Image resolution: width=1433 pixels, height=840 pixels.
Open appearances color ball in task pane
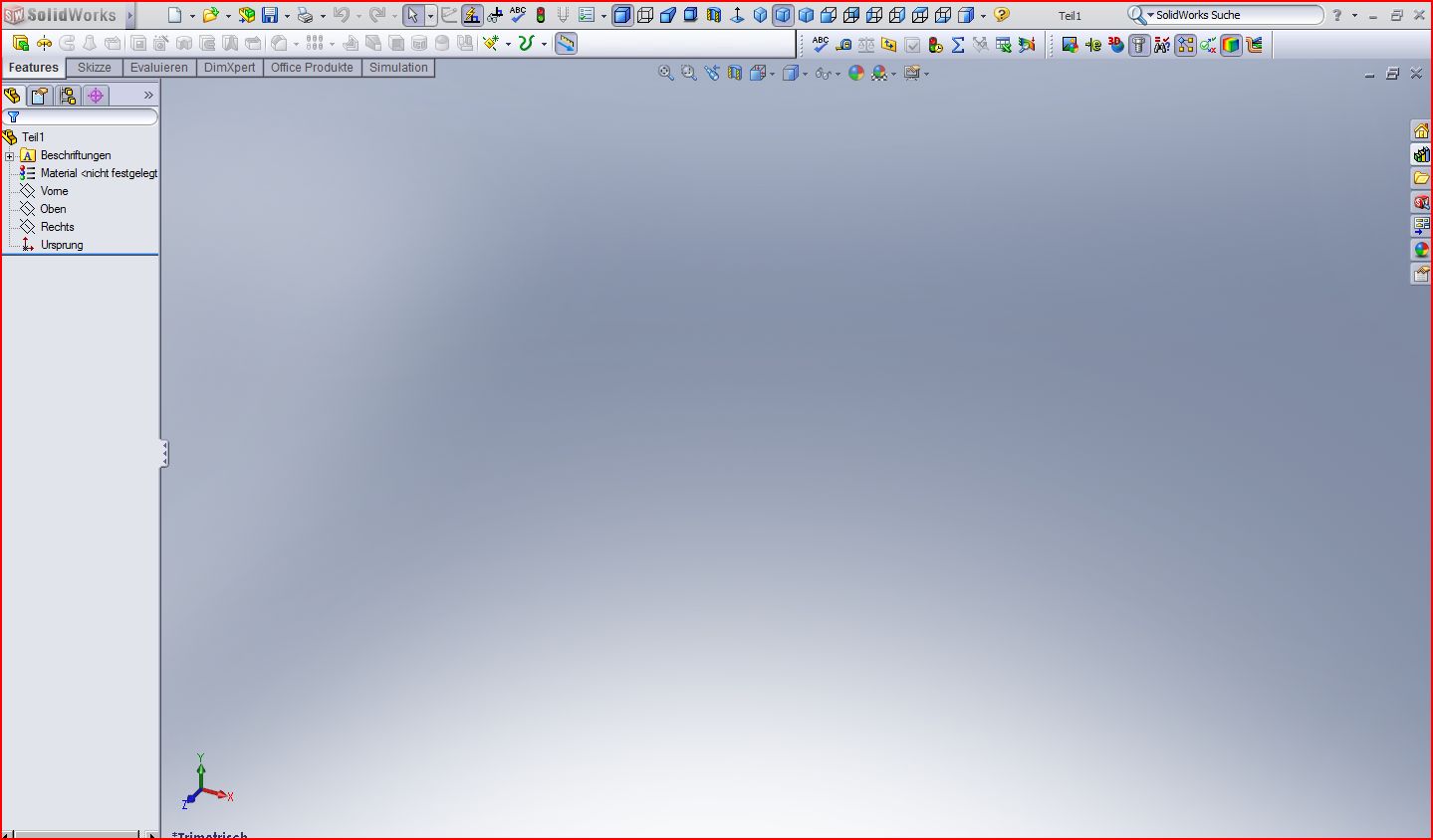[1421, 250]
